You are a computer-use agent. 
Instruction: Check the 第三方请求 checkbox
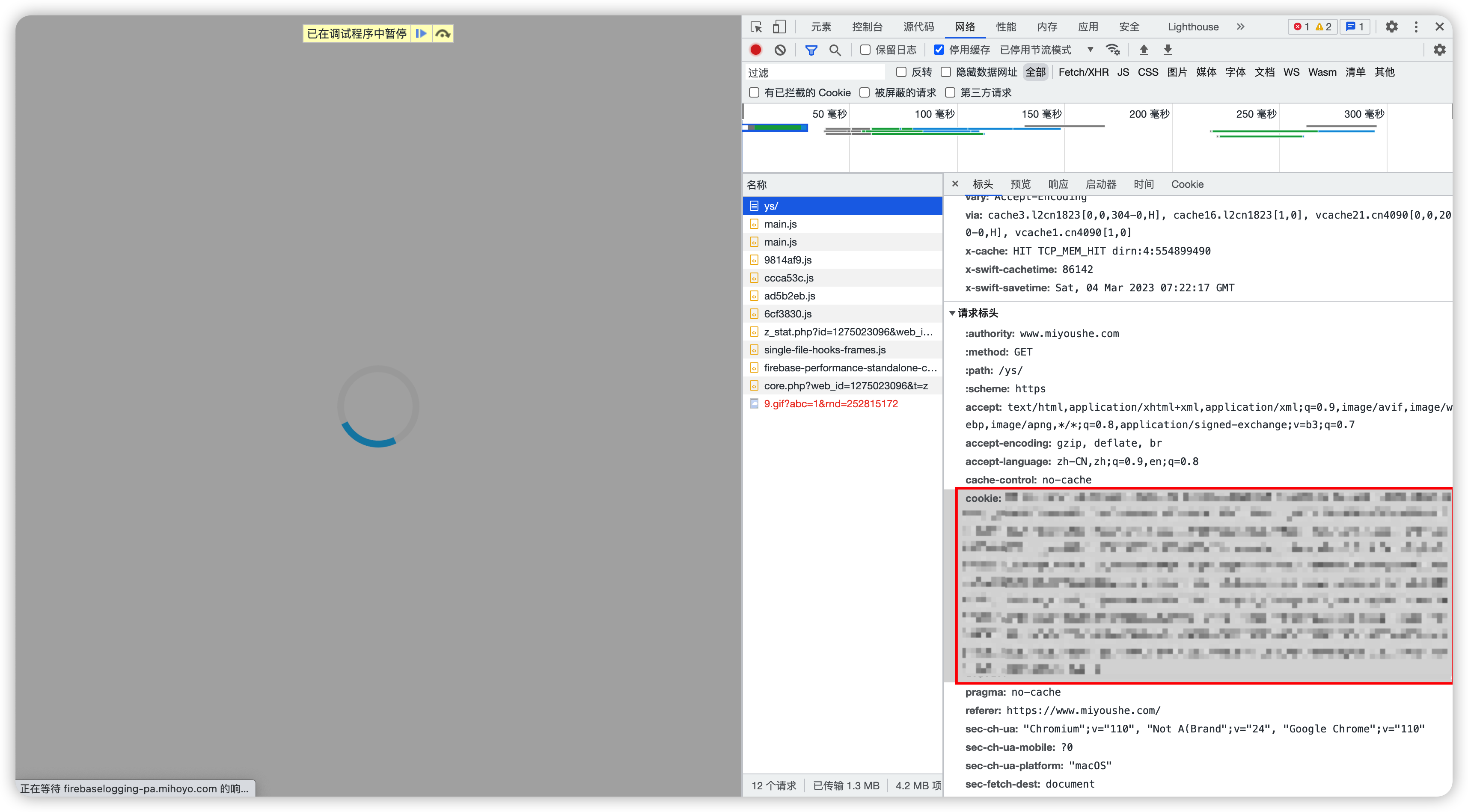click(950, 92)
